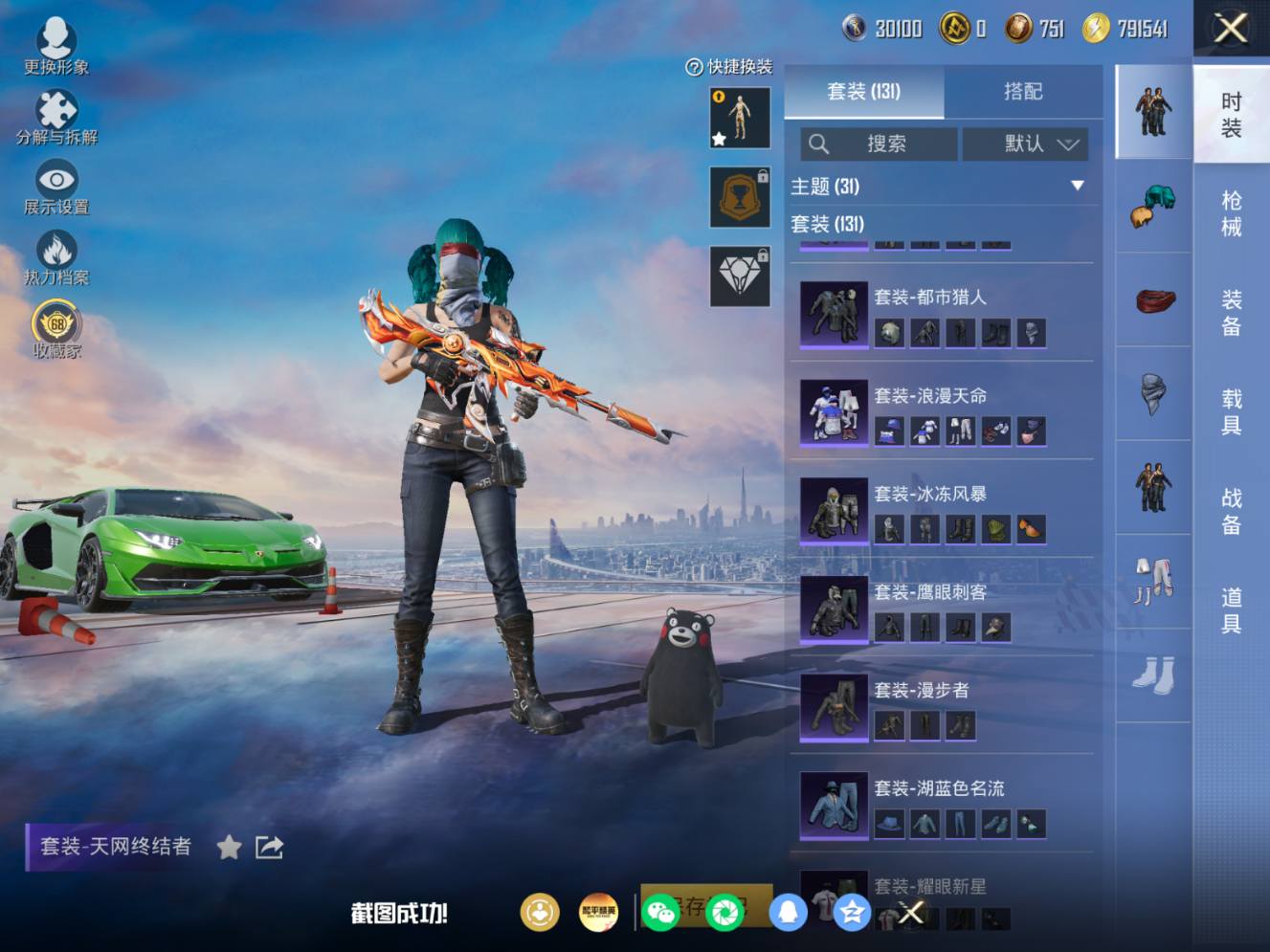Switch to the 道具 side tab
The image size is (1270, 952).
pyautogui.click(x=1232, y=611)
